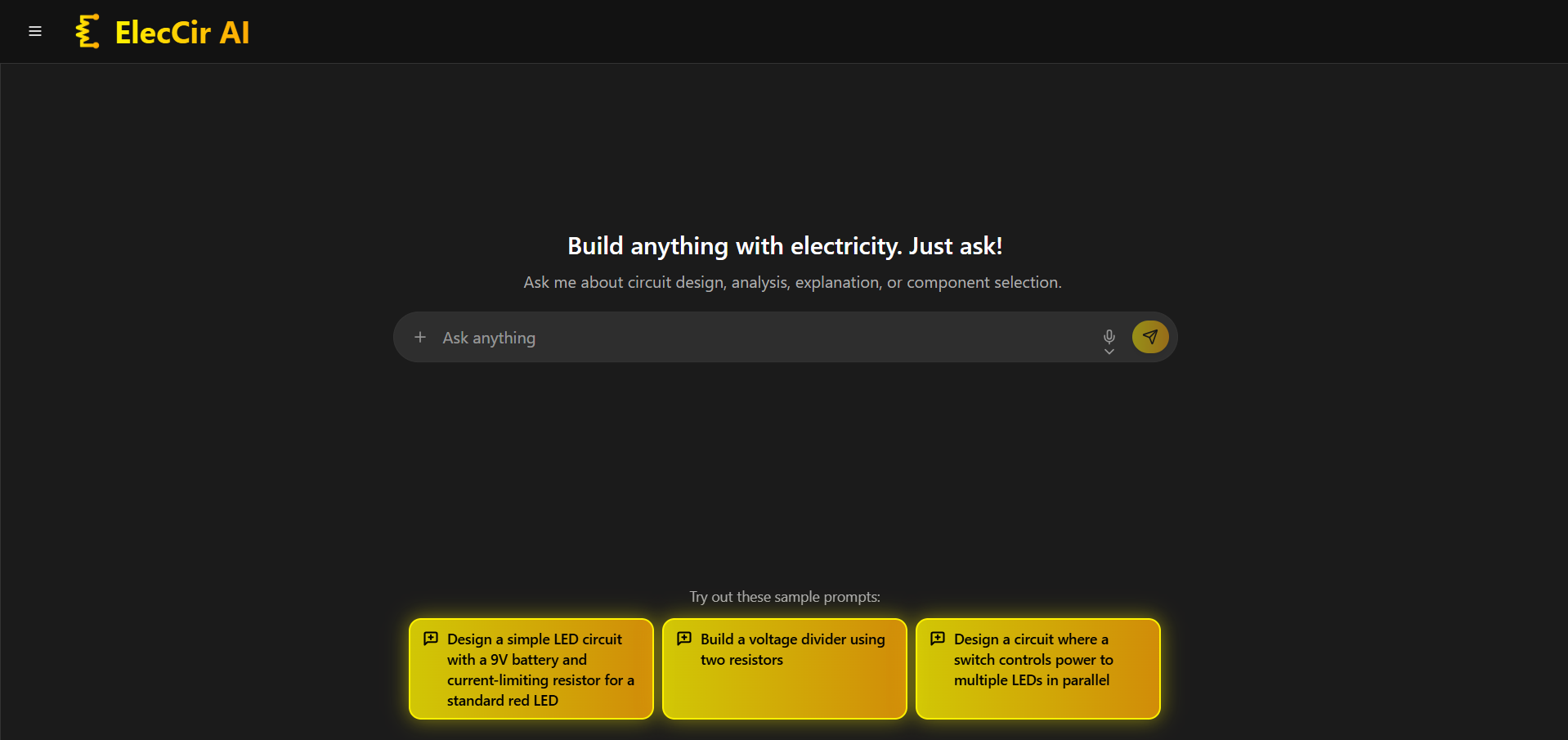Click the "Build anything with electricity" heading
1568x740 pixels.
coord(784,245)
